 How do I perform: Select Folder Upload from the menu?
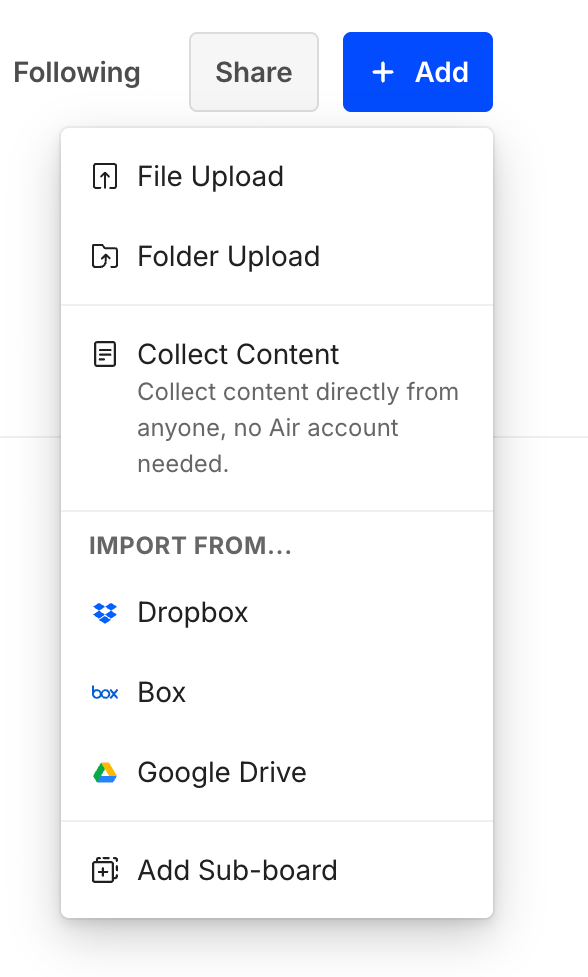[x=228, y=256]
